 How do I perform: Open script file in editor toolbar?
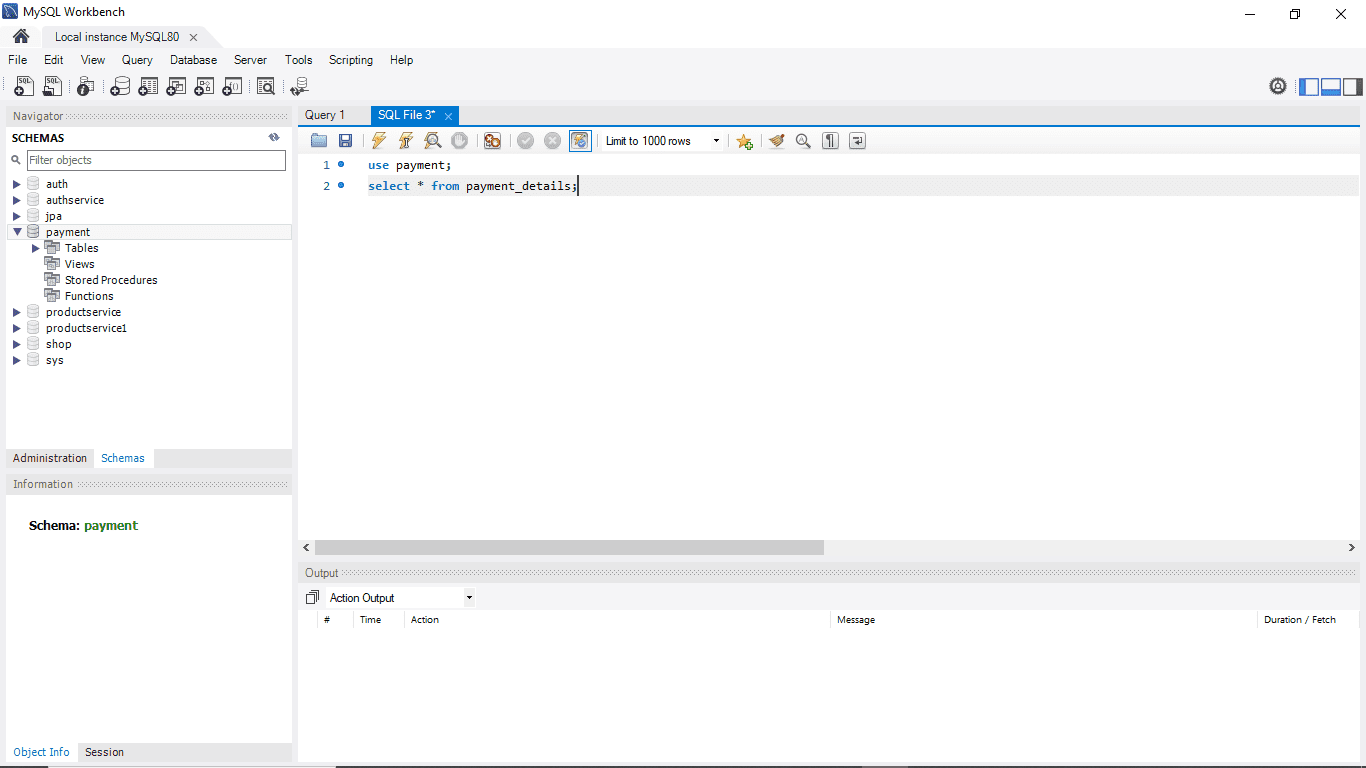[319, 141]
